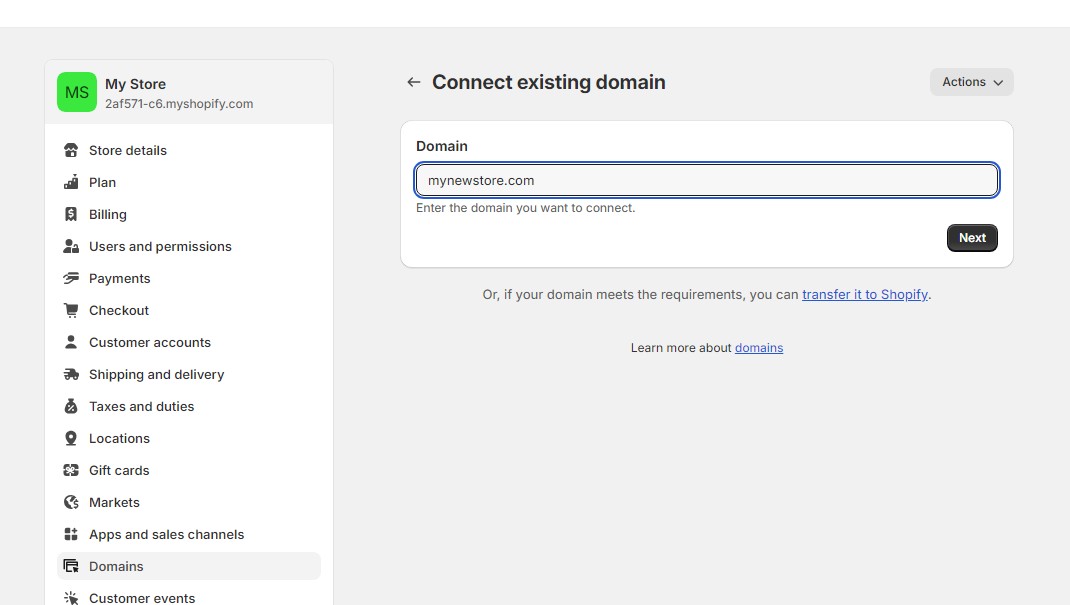1070x605 pixels.
Task: Click the Customer events cursor icon
Action: pos(71,598)
